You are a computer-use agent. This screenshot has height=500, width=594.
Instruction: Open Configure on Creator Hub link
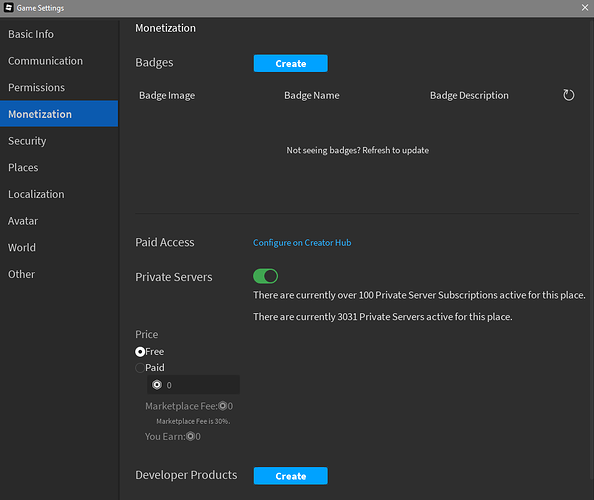click(x=302, y=242)
